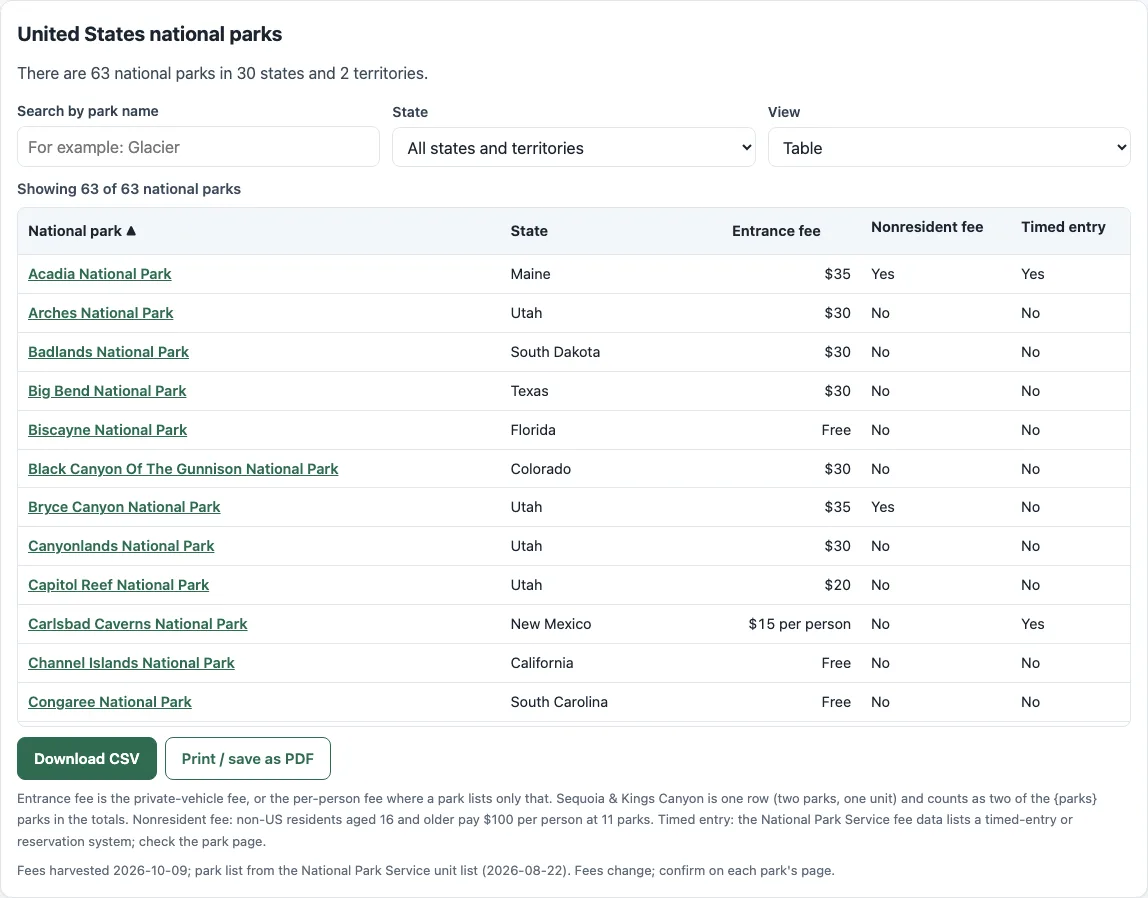
Task: Click Print / save as PDF button
Action: (x=247, y=758)
